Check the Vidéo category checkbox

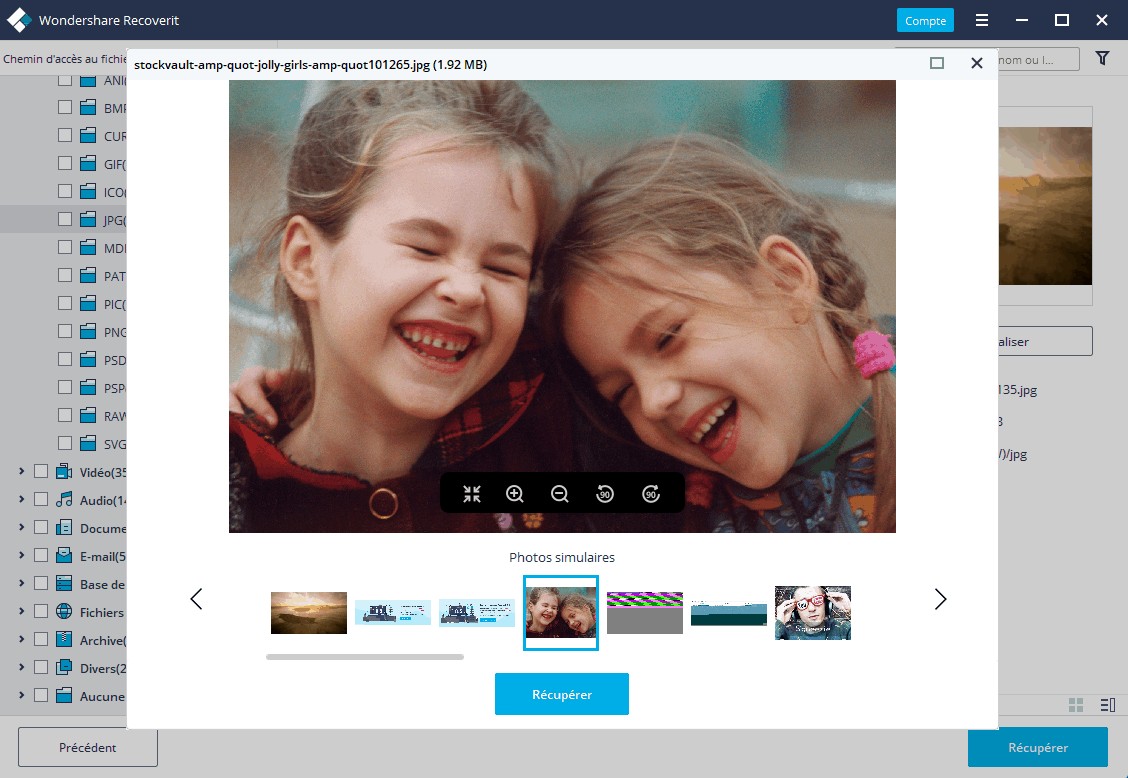[41, 472]
